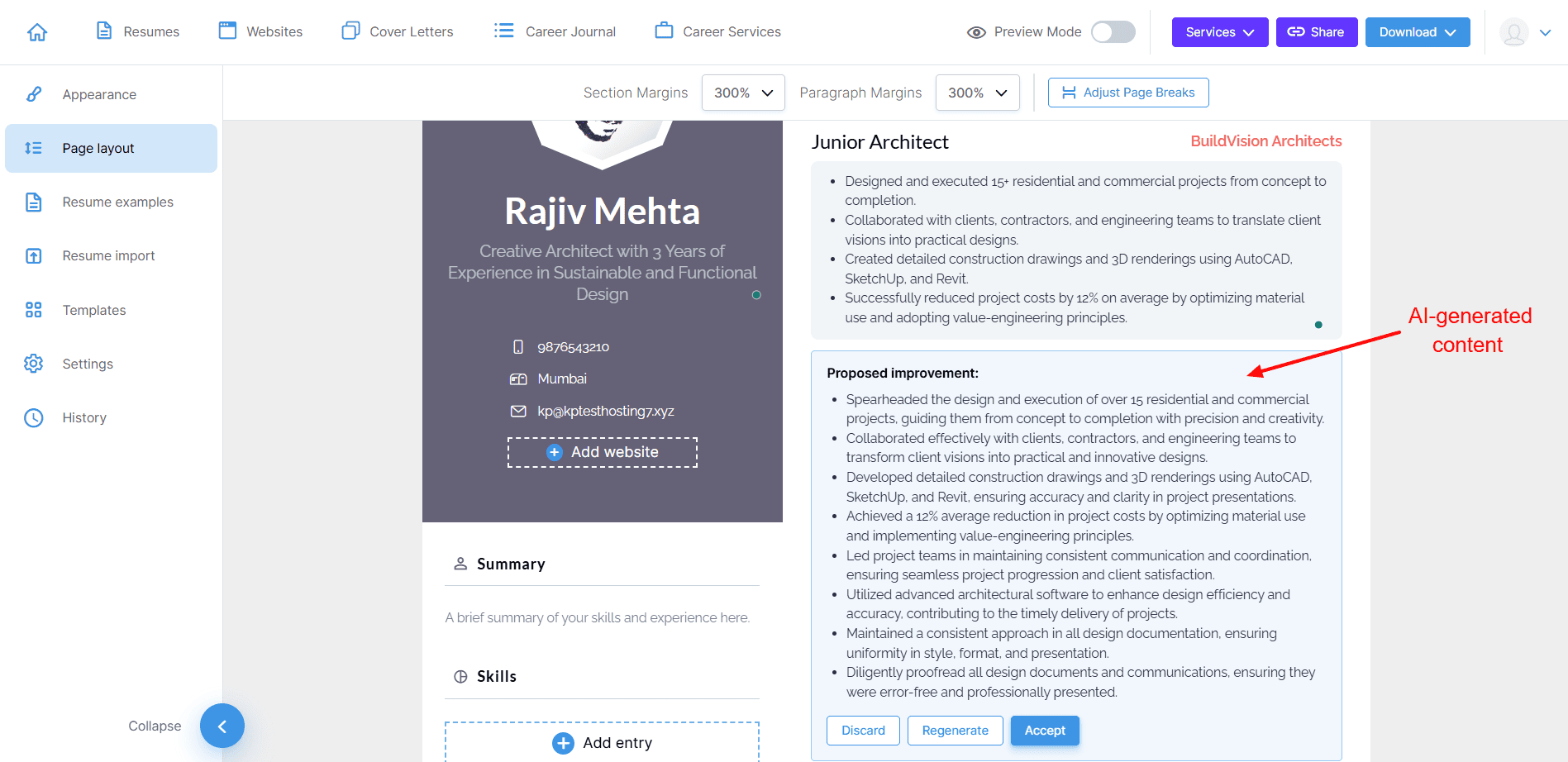
Task: Expand the Services dropdown button
Action: click(1219, 32)
